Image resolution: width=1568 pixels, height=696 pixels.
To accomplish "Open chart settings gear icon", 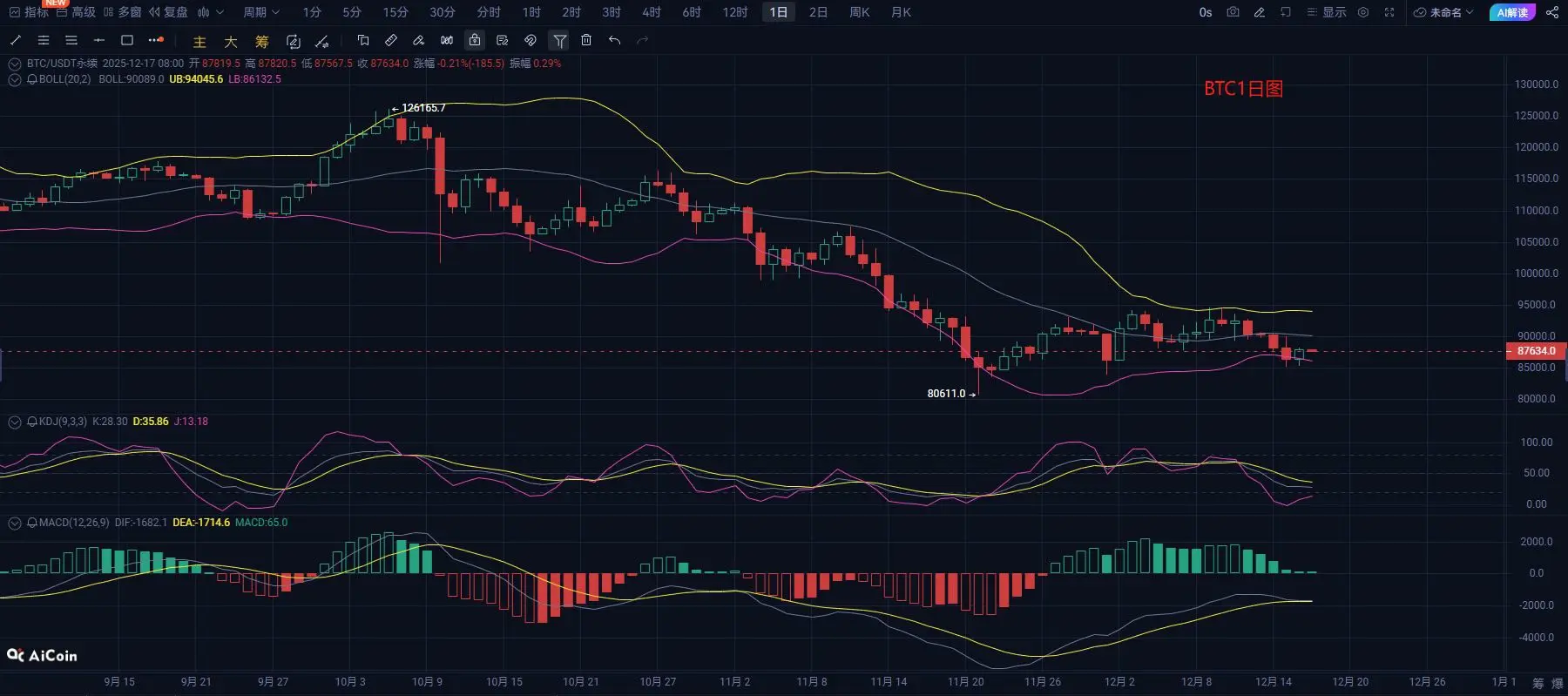I will coord(1363,12).
